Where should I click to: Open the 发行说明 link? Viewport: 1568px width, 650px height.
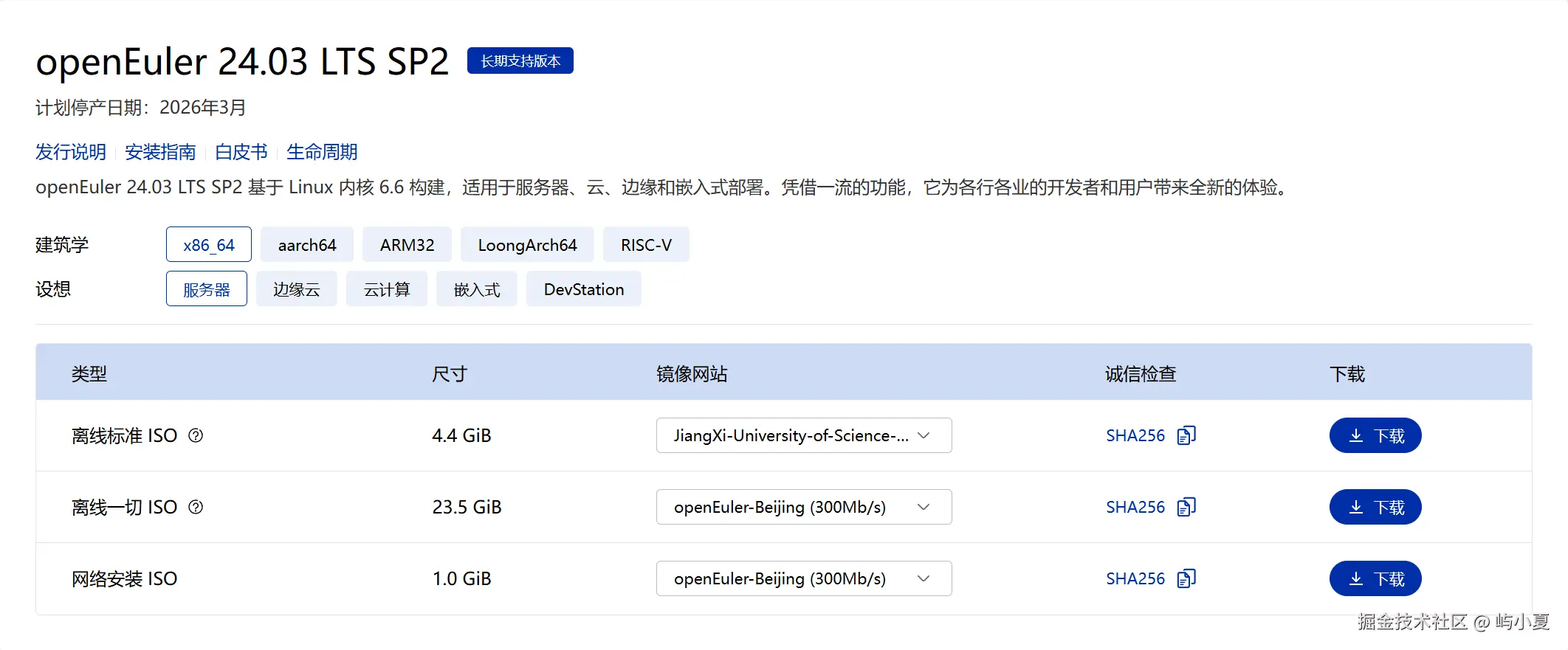71,152
